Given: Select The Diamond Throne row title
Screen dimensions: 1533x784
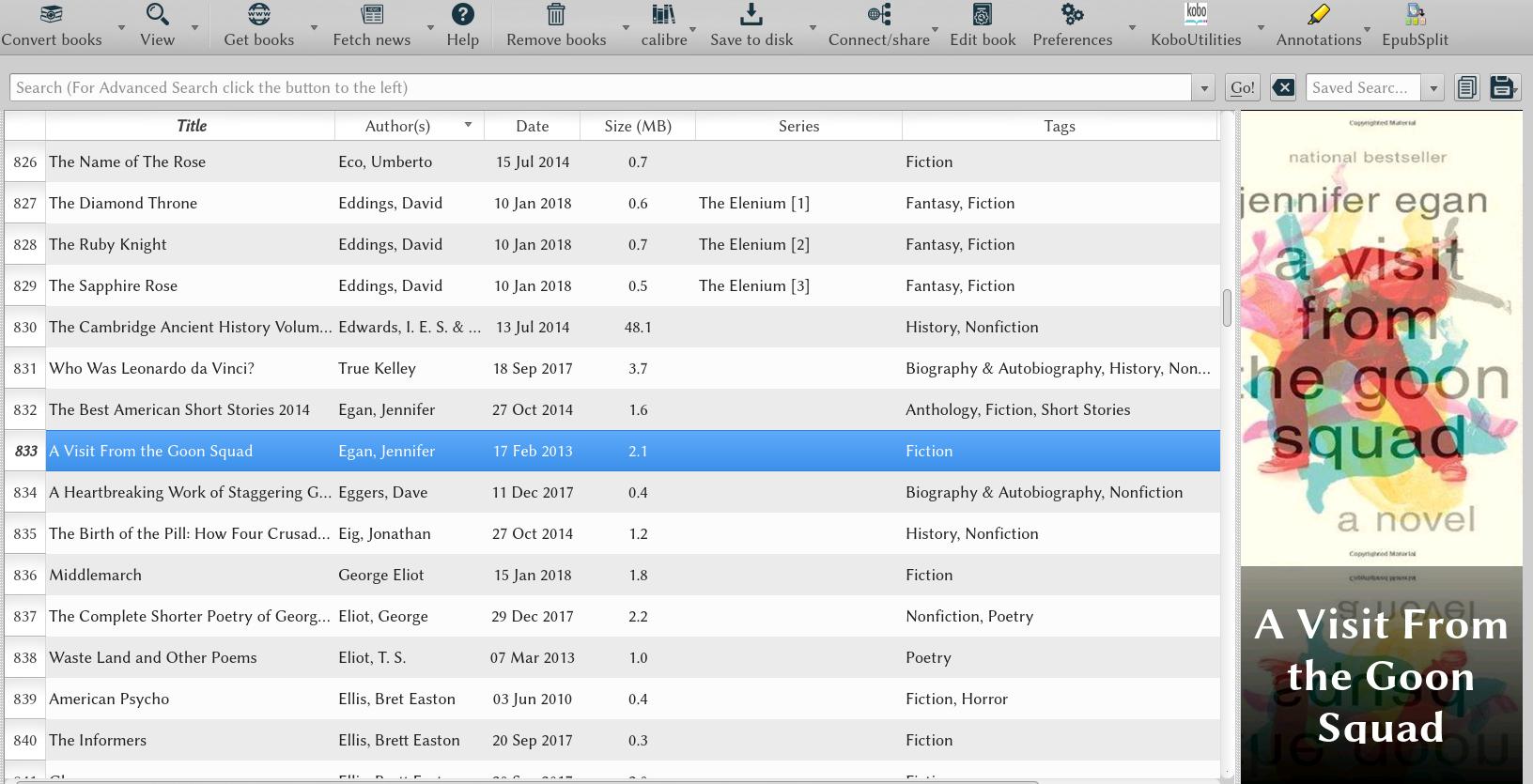Looking at the screenshot, I should click(x=123, y=203).
